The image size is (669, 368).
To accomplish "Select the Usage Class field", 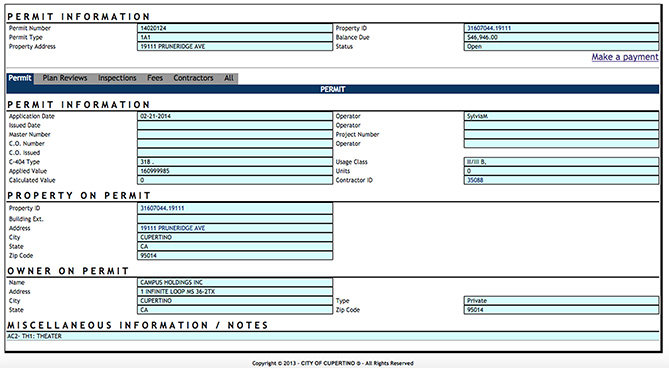I will point(561,162).
